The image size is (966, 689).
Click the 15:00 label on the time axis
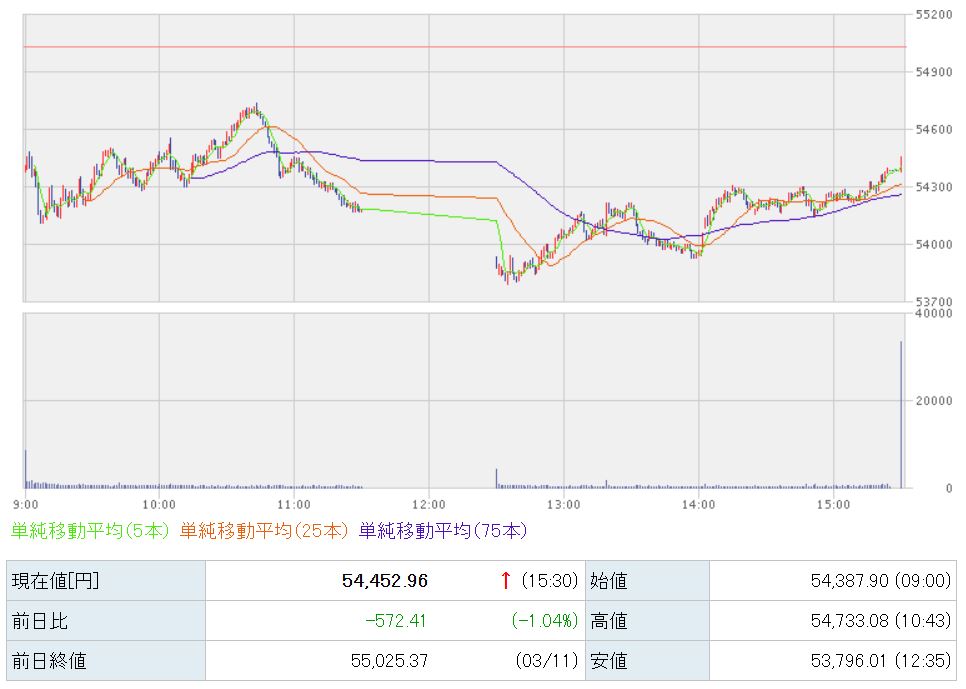point(833,503)
